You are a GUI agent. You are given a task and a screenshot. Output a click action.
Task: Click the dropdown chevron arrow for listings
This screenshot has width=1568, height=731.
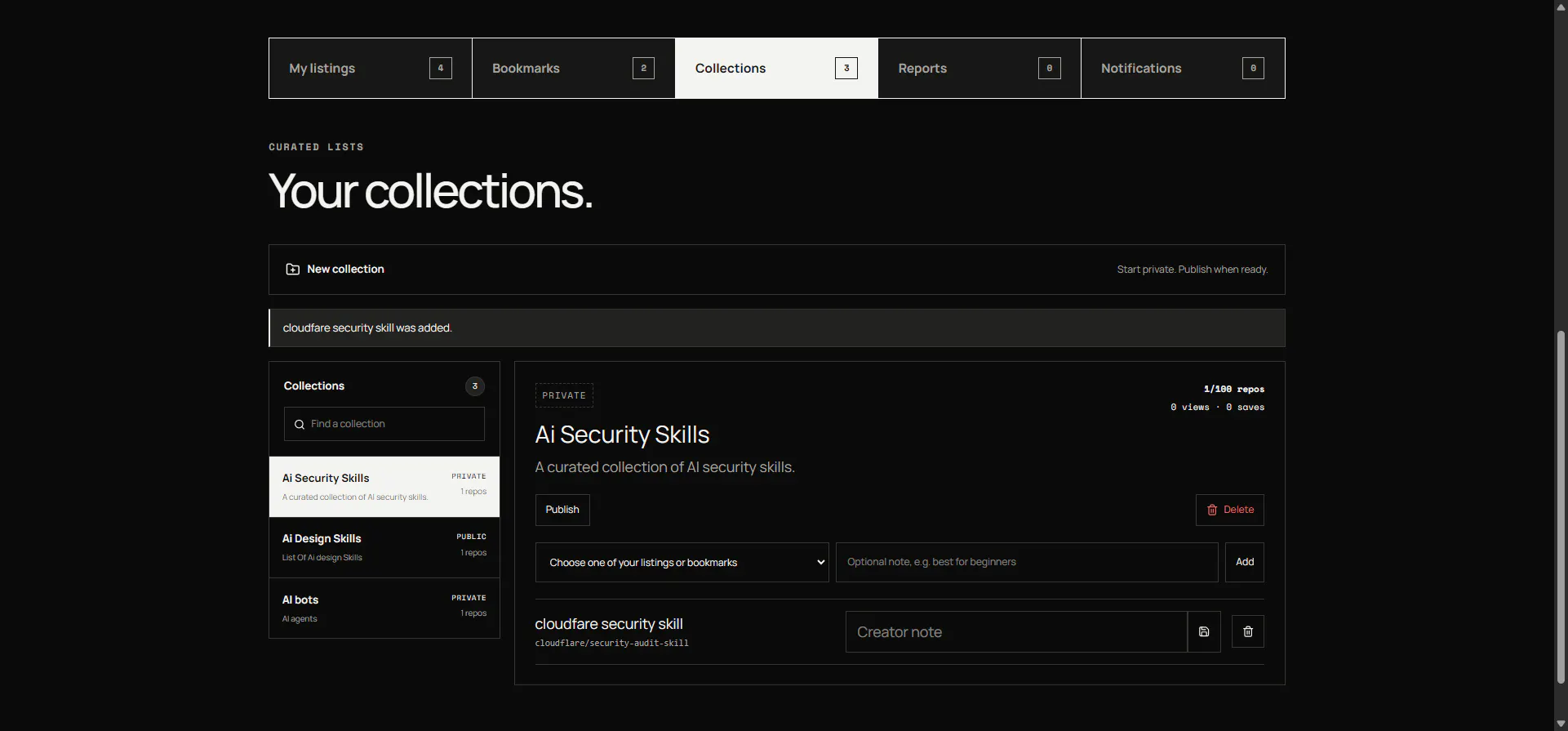[820, 563]
